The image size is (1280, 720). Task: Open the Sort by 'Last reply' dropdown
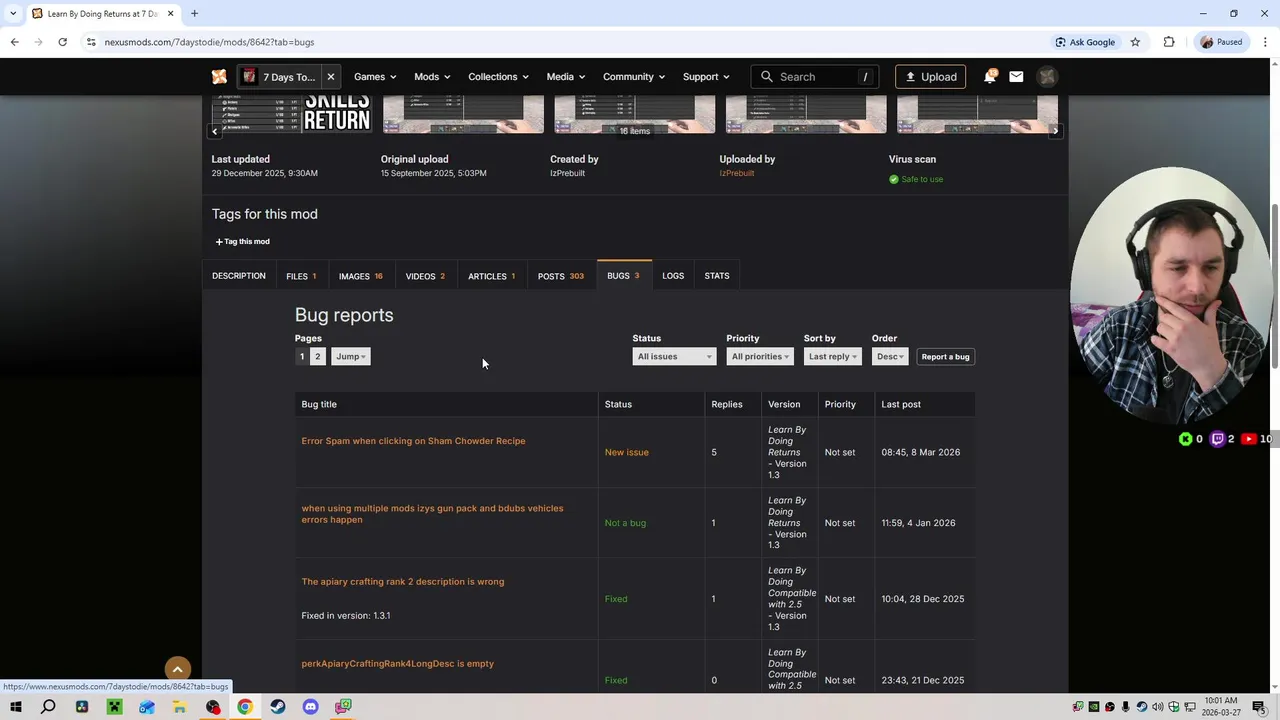click(x=832, y=357)
